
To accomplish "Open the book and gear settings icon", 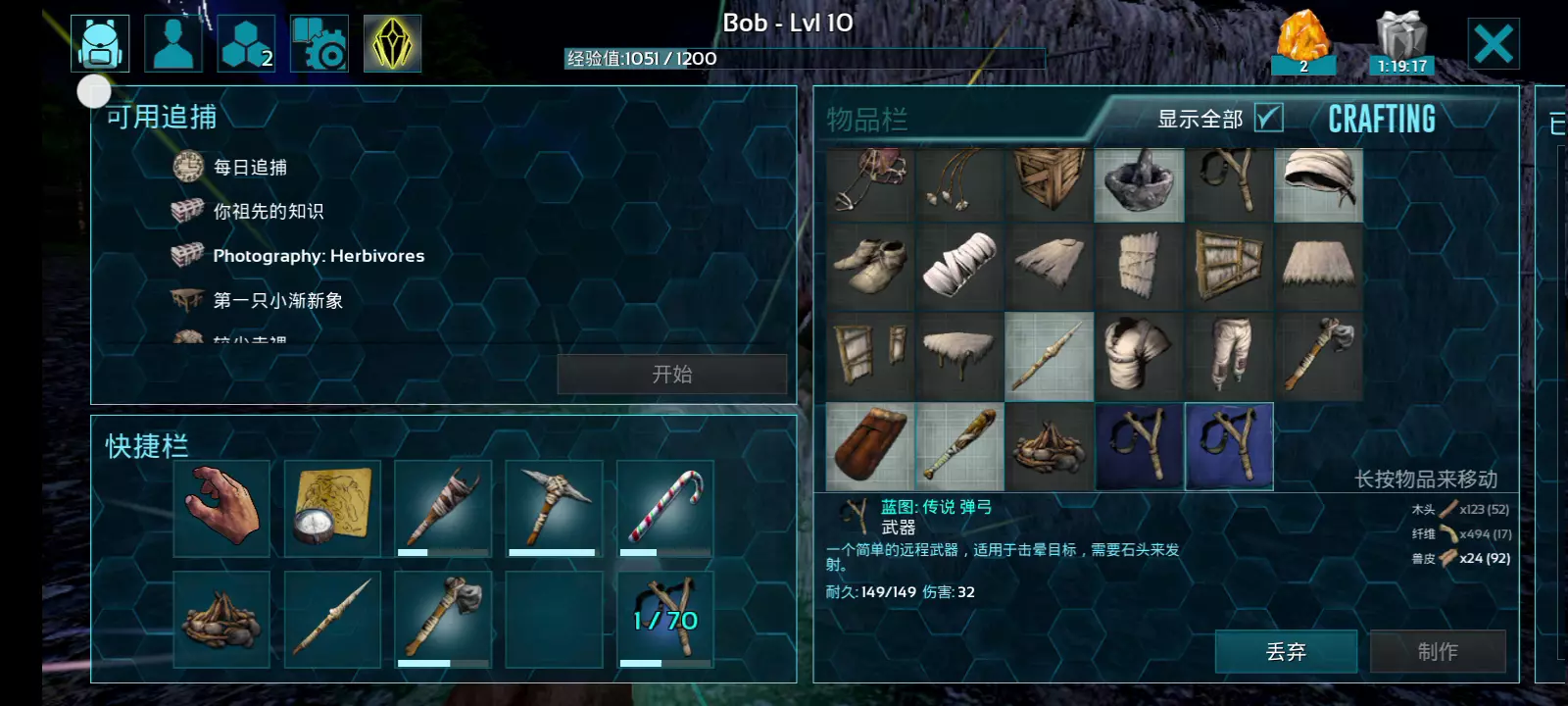I will pos(318,43).
